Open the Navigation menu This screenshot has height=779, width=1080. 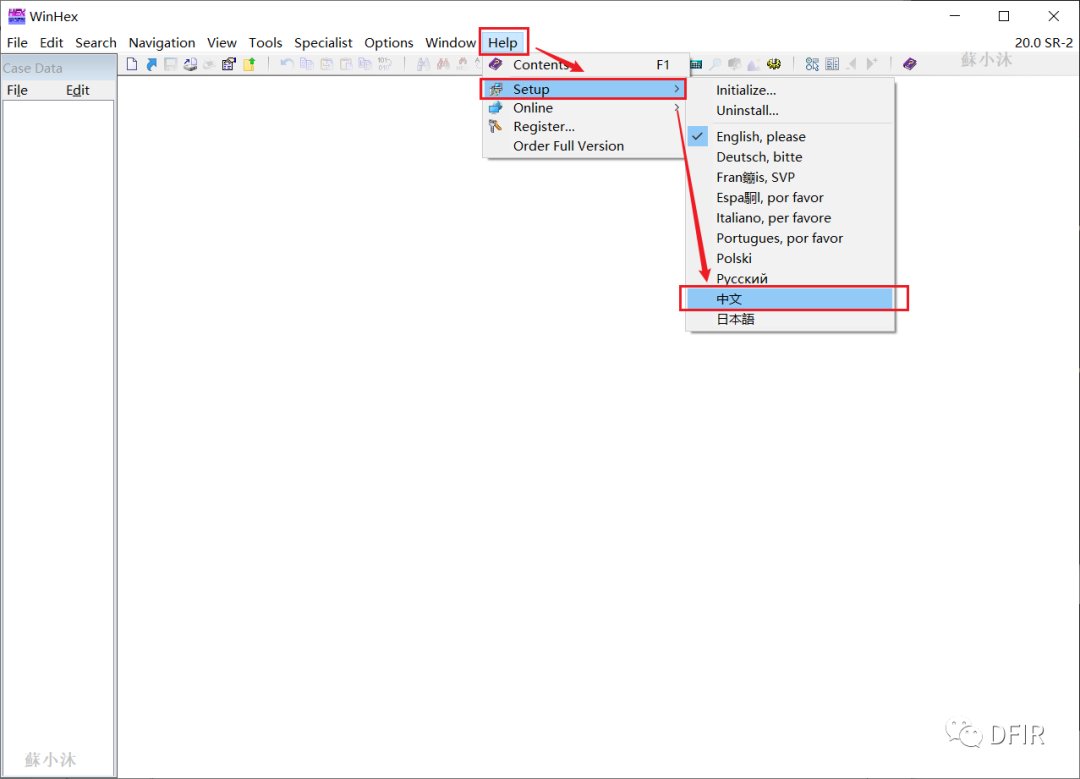point(162,43)
